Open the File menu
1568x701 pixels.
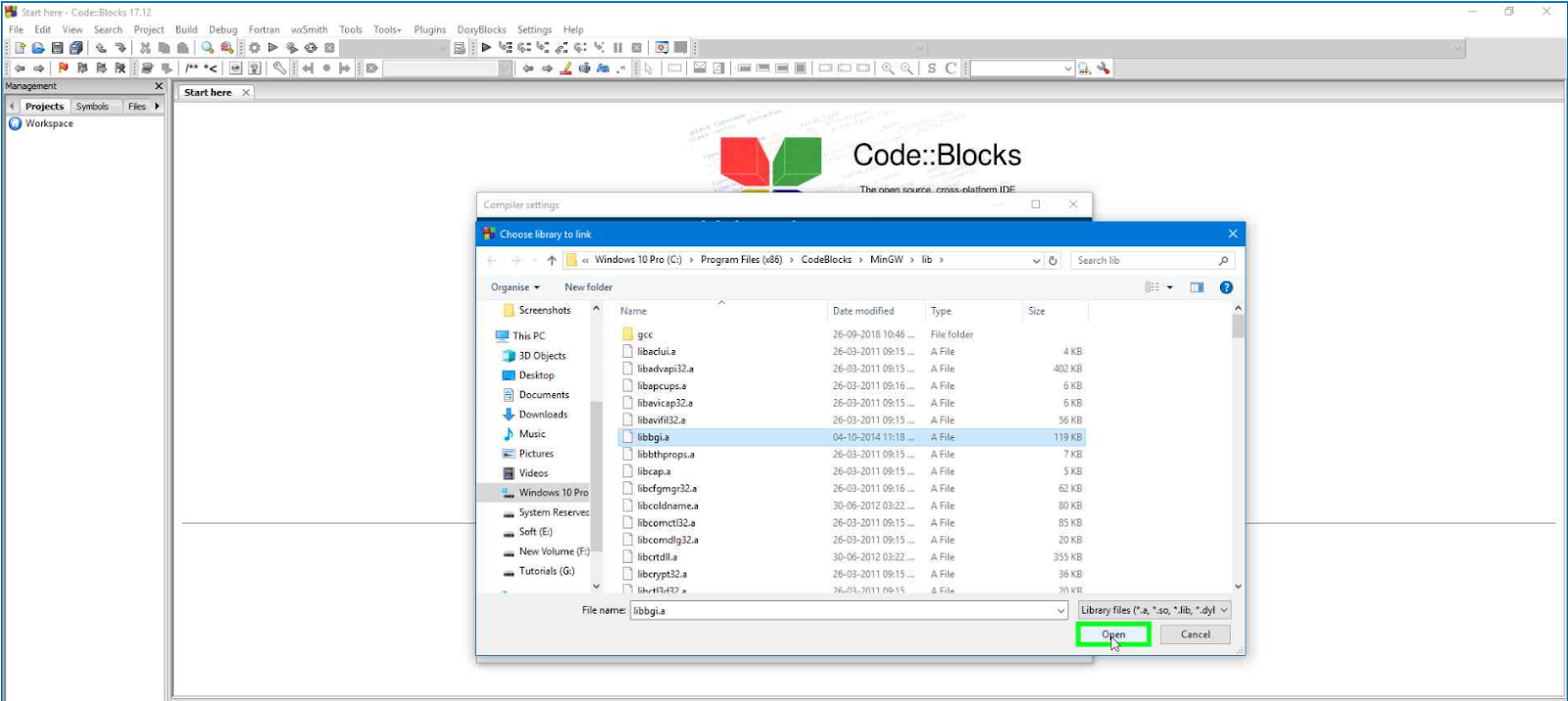coord(17,29)
